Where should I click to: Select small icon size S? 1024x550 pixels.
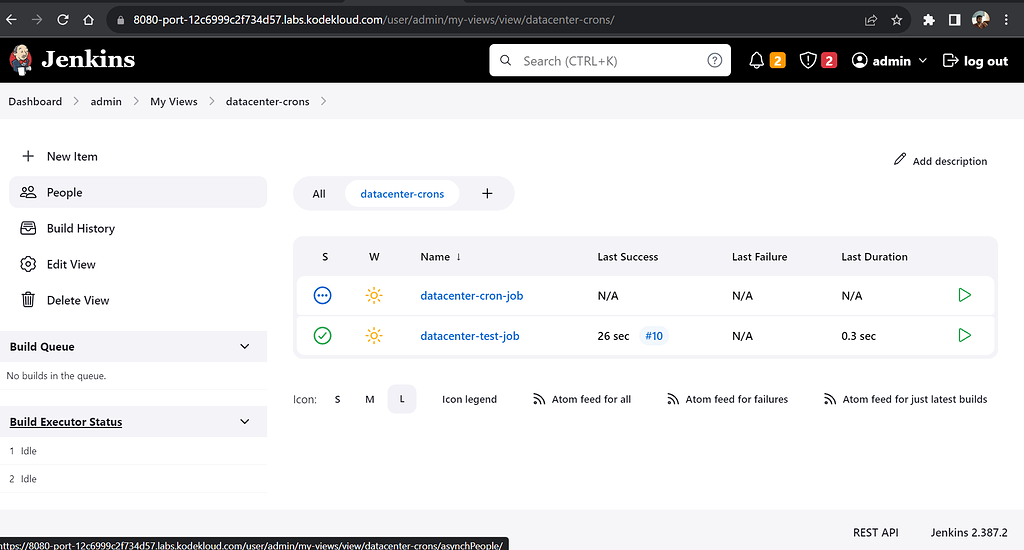click(337, 399)
